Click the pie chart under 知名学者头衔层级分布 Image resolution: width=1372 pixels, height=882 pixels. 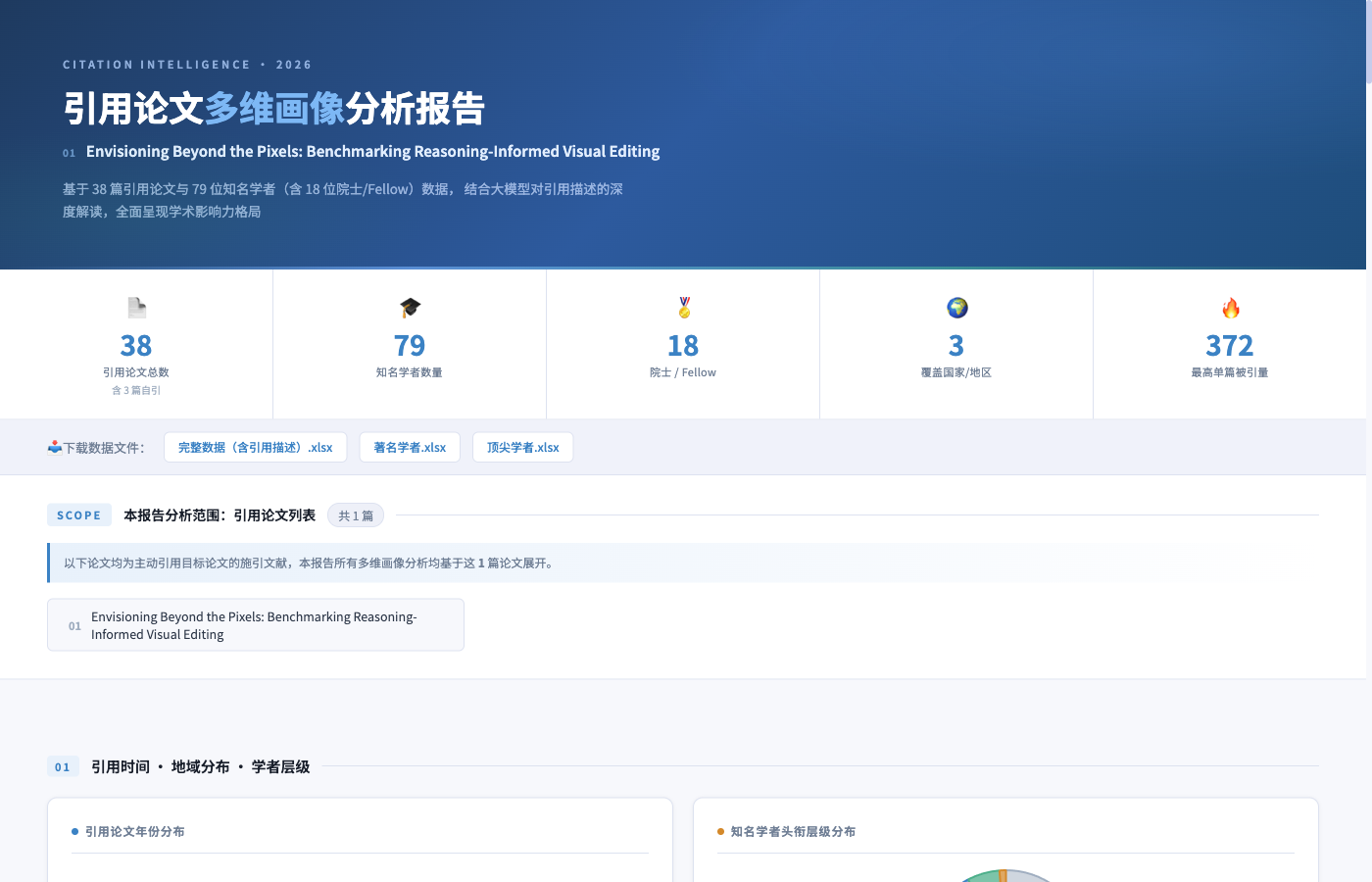pyautogui.click(x=1004, y=877)
